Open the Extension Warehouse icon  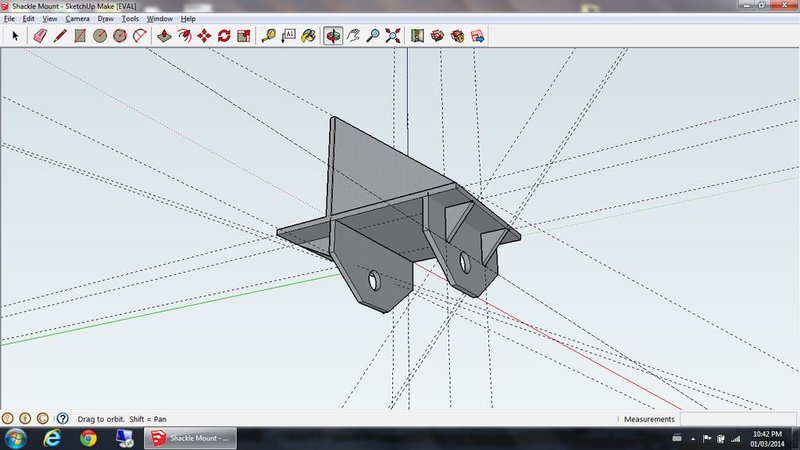(457, 36)
